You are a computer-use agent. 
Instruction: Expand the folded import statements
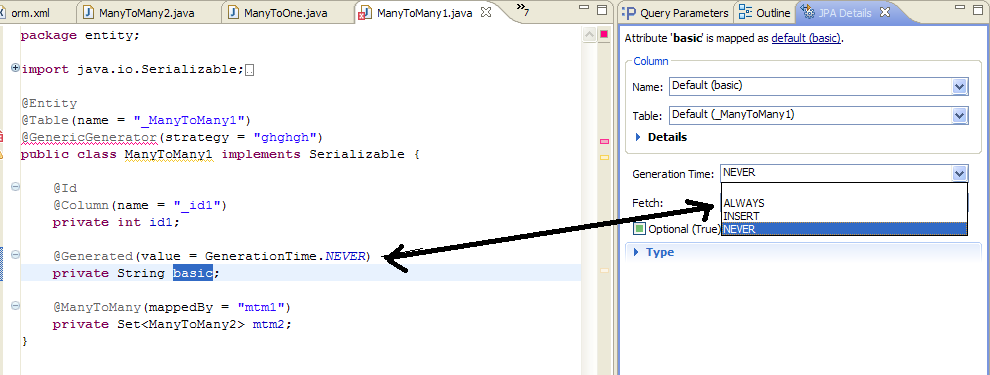15,68
